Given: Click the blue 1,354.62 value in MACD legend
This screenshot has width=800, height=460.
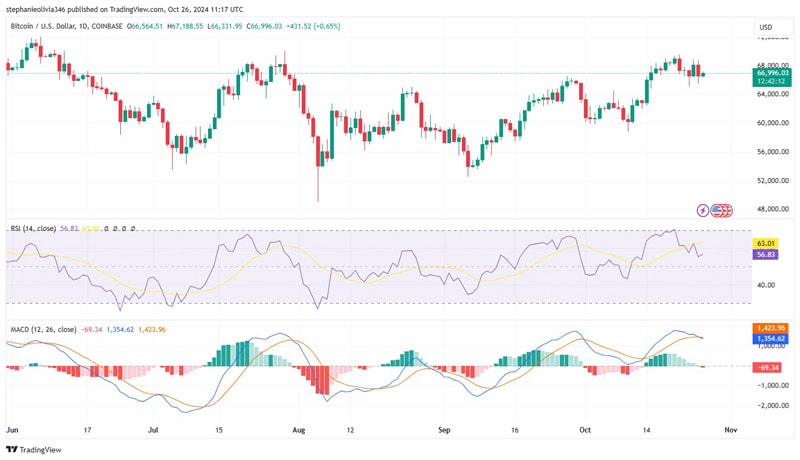Looking at the screenshot, I should 120,330.
